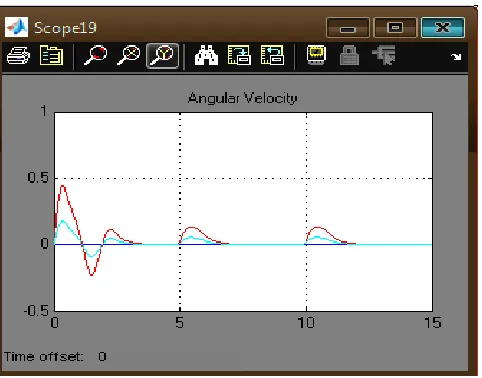Click the x-axis tick label 10
The width and height of the screenshot is (482, 378).
pyautogui.click(x=306, y=322)
